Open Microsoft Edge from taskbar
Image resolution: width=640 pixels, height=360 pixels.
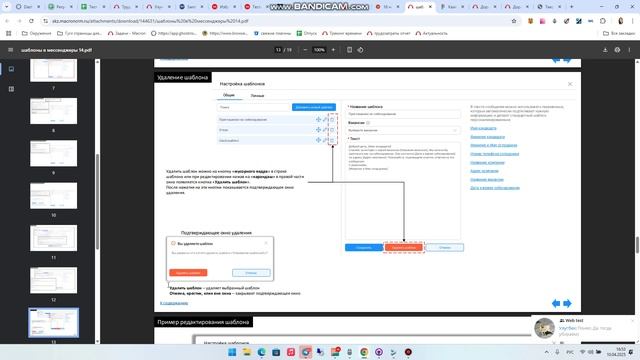tap(261, 352)
